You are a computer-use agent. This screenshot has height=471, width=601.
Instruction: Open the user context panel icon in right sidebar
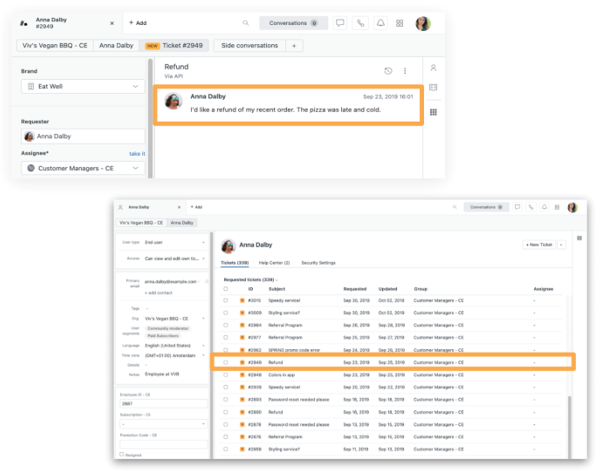point(433,68)
